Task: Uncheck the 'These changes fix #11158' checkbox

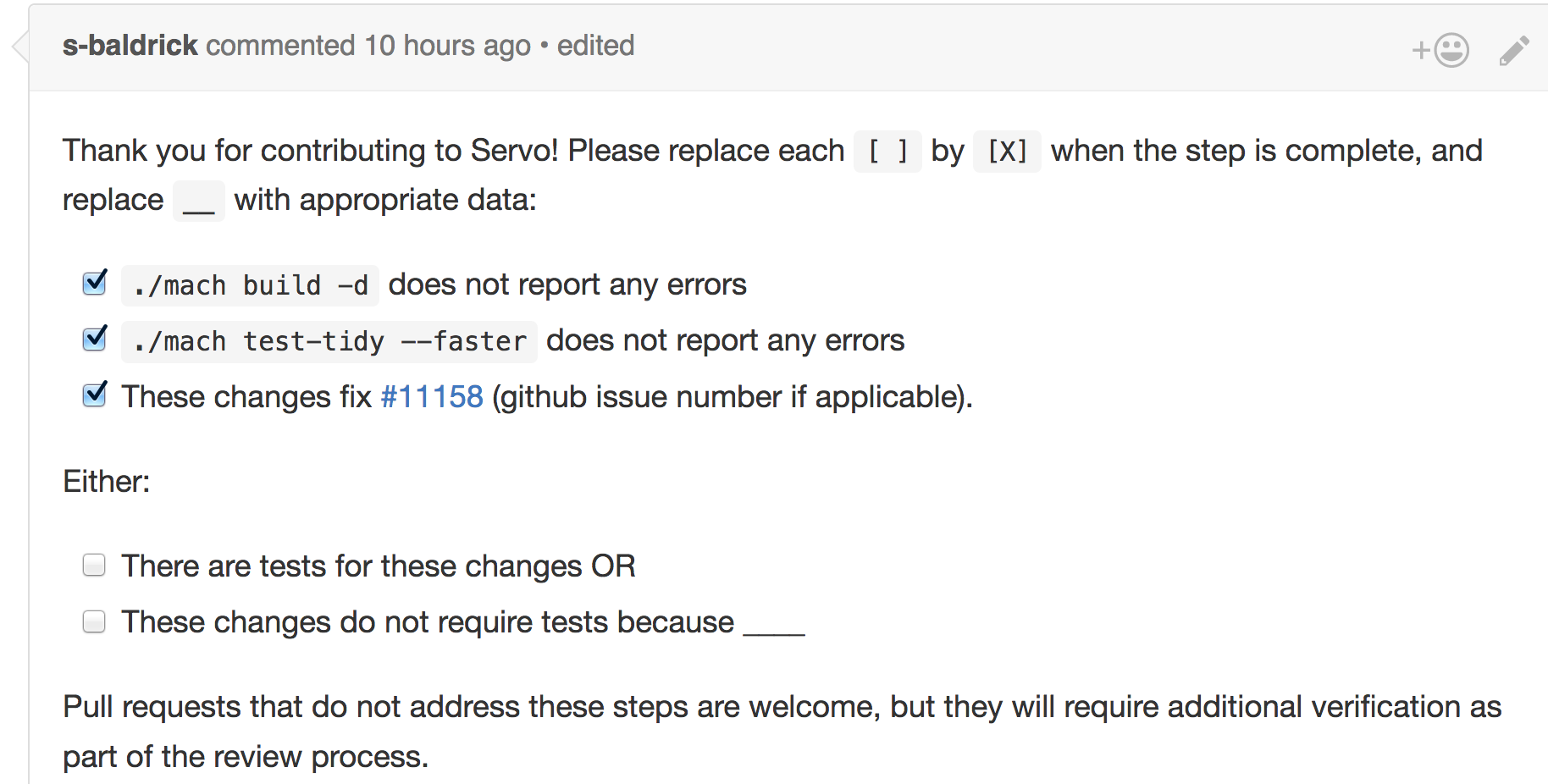Action: [x=95, y=395]
